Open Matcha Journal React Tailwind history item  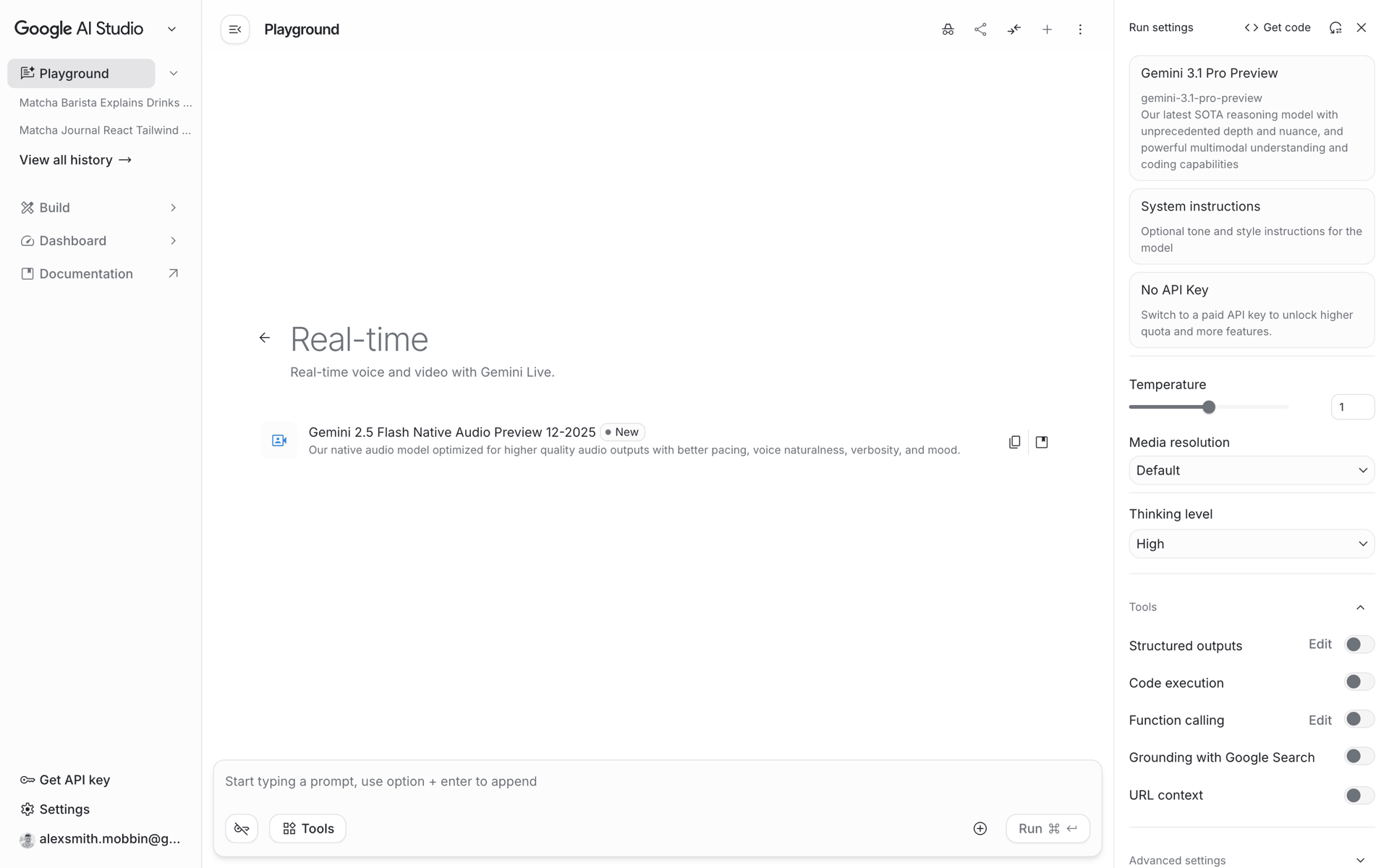coord(106,130)
